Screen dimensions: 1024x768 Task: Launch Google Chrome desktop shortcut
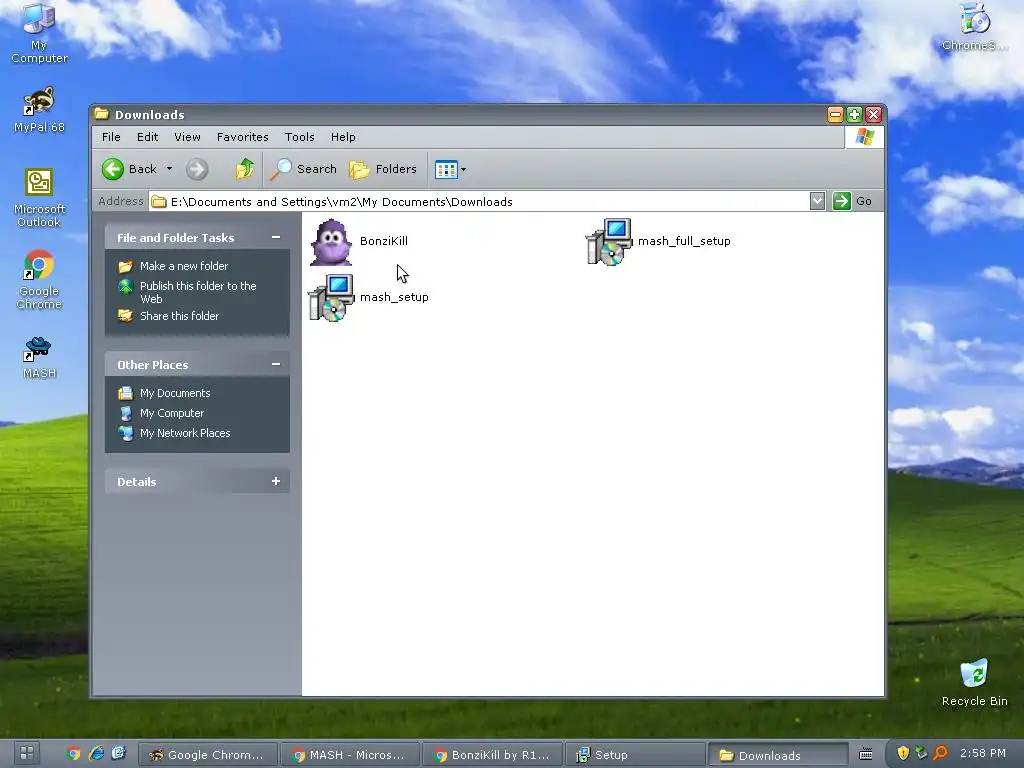pyautogui.click(x=39, y=280)
